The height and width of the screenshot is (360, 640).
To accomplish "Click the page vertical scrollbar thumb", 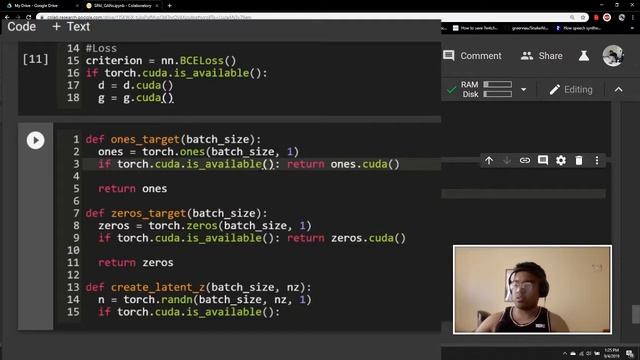I will click(x=636, y=315).
